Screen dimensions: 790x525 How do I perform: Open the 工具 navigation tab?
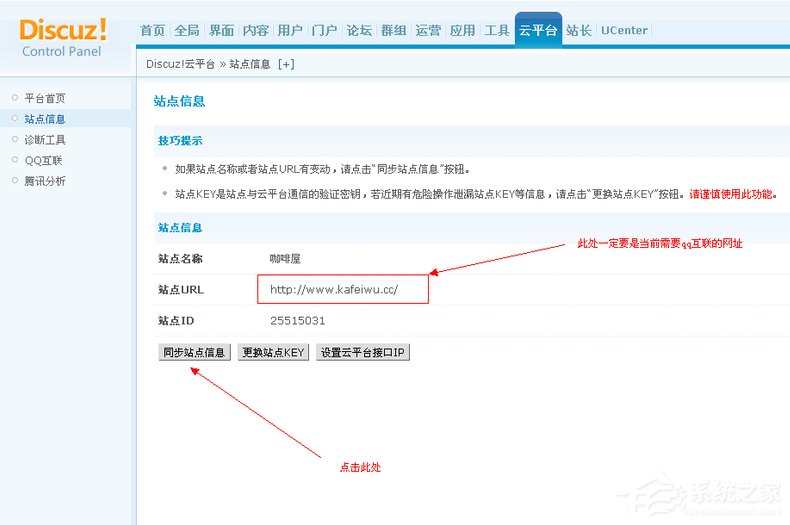coord(497,30)
